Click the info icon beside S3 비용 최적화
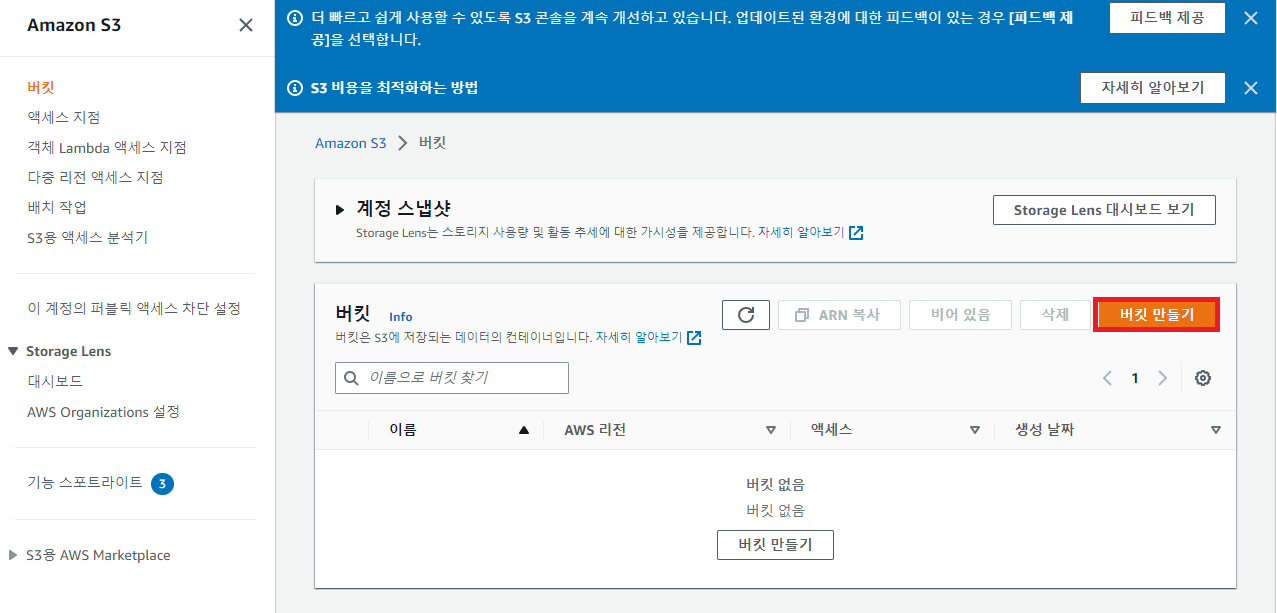This screenshot has height=613, width=1277. [295, 88]
